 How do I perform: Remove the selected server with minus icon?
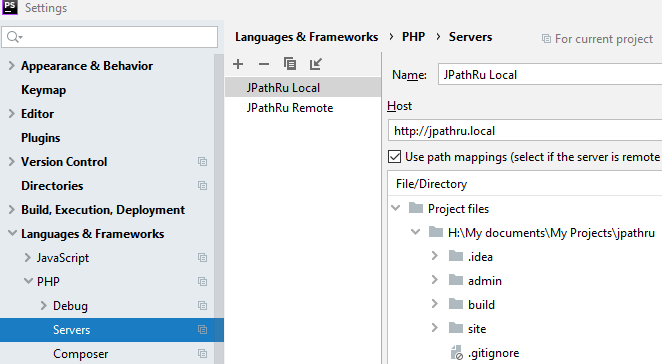264,64
